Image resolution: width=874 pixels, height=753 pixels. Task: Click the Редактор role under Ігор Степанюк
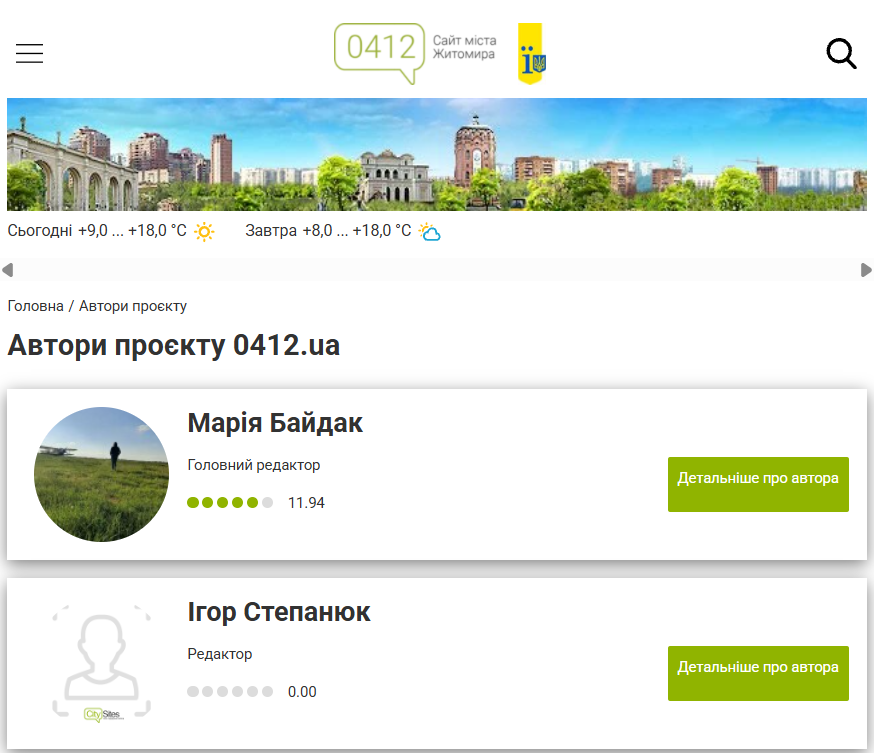coord(220,654)
